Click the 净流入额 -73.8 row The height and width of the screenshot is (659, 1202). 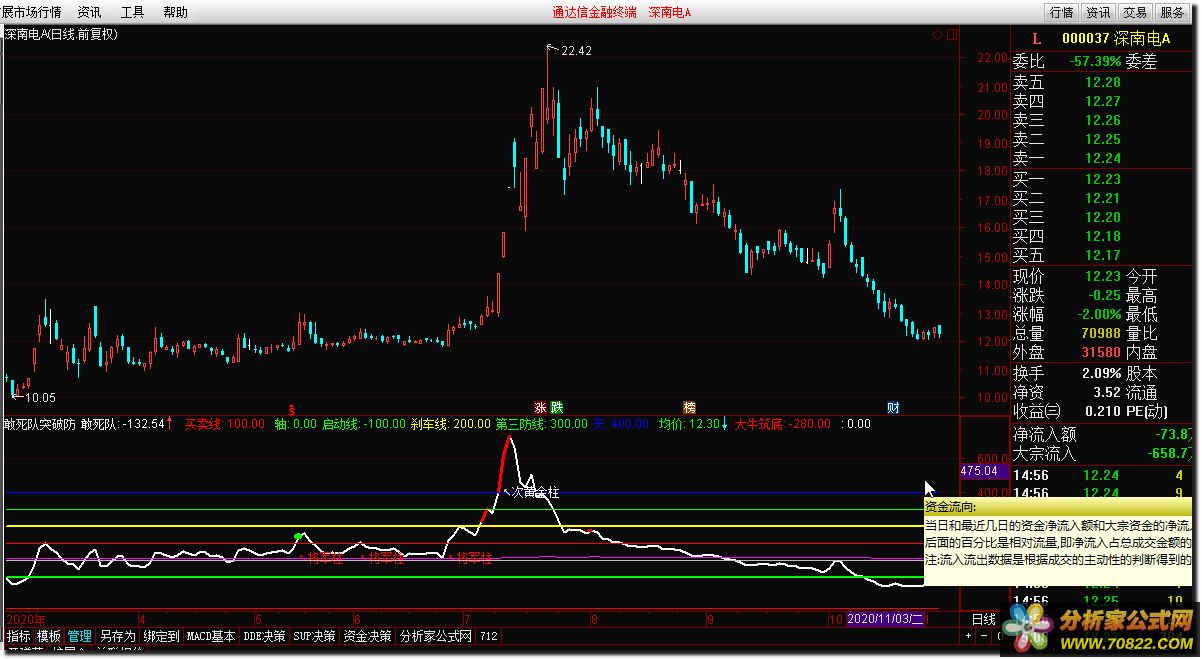pos(1102,434)
